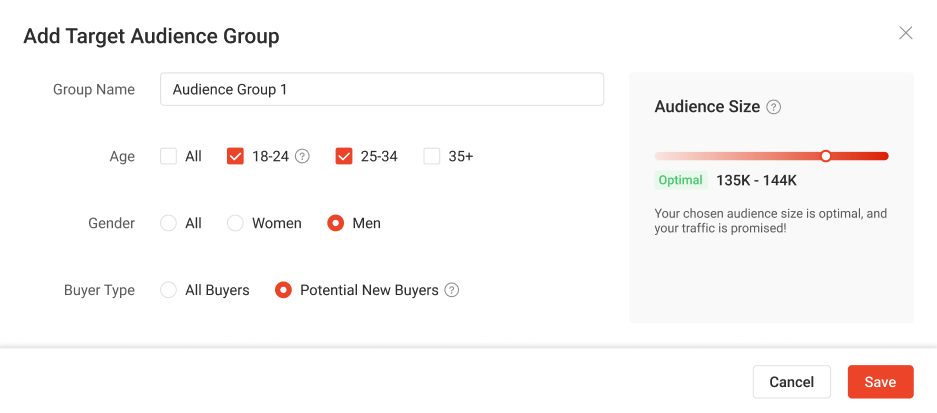
Task: Click help icon beside Potential New Buyers
Action: click(x=452, y=290)
